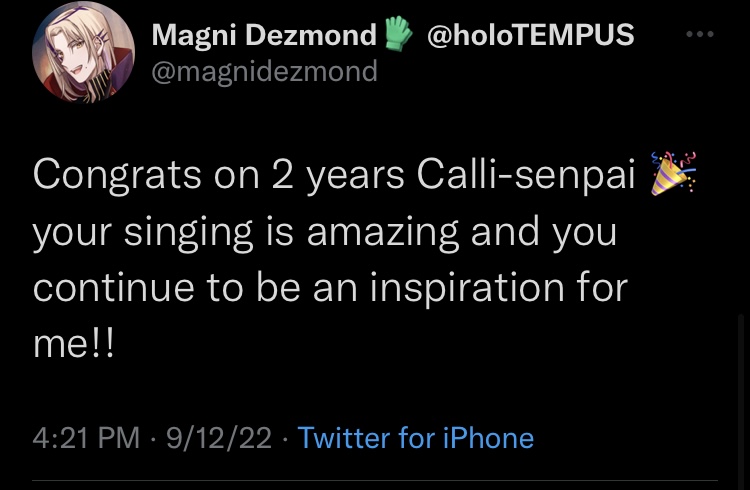Open the @magnidezmond handle

pos(265,71)
